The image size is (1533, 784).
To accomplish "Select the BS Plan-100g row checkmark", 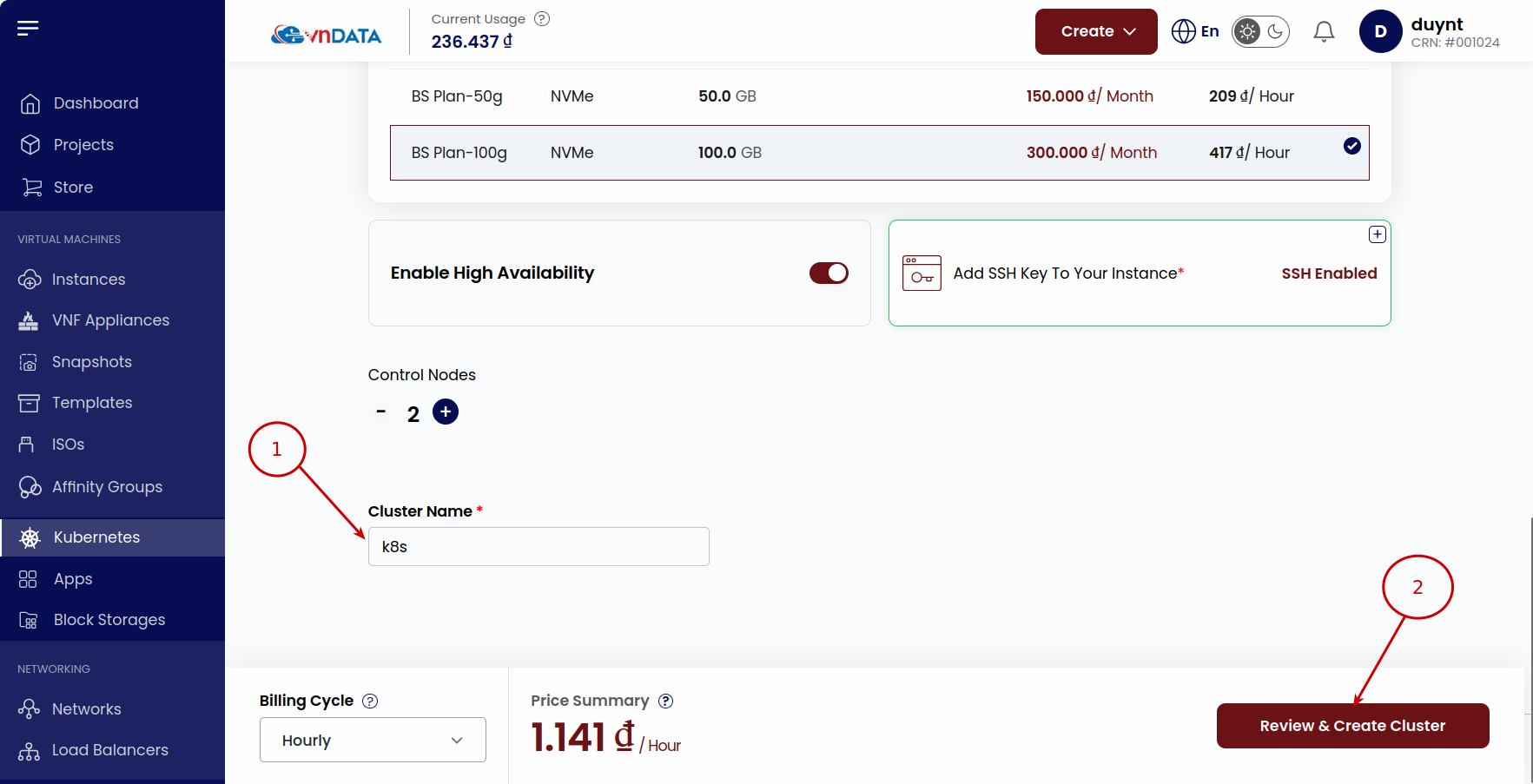I will 1352,146.
